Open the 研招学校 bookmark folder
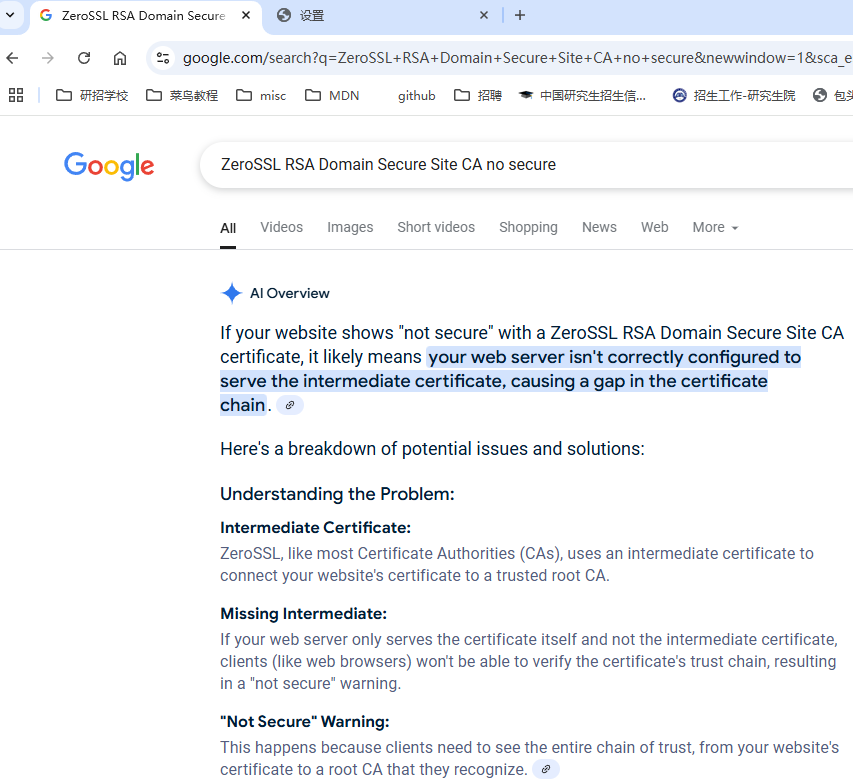 (x=92, y=96)
